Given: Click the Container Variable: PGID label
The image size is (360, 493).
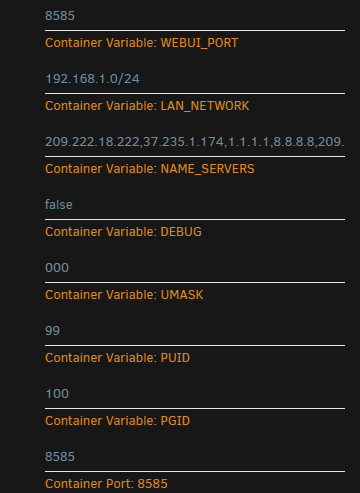Looking at the screenshot, I should 117,421.
